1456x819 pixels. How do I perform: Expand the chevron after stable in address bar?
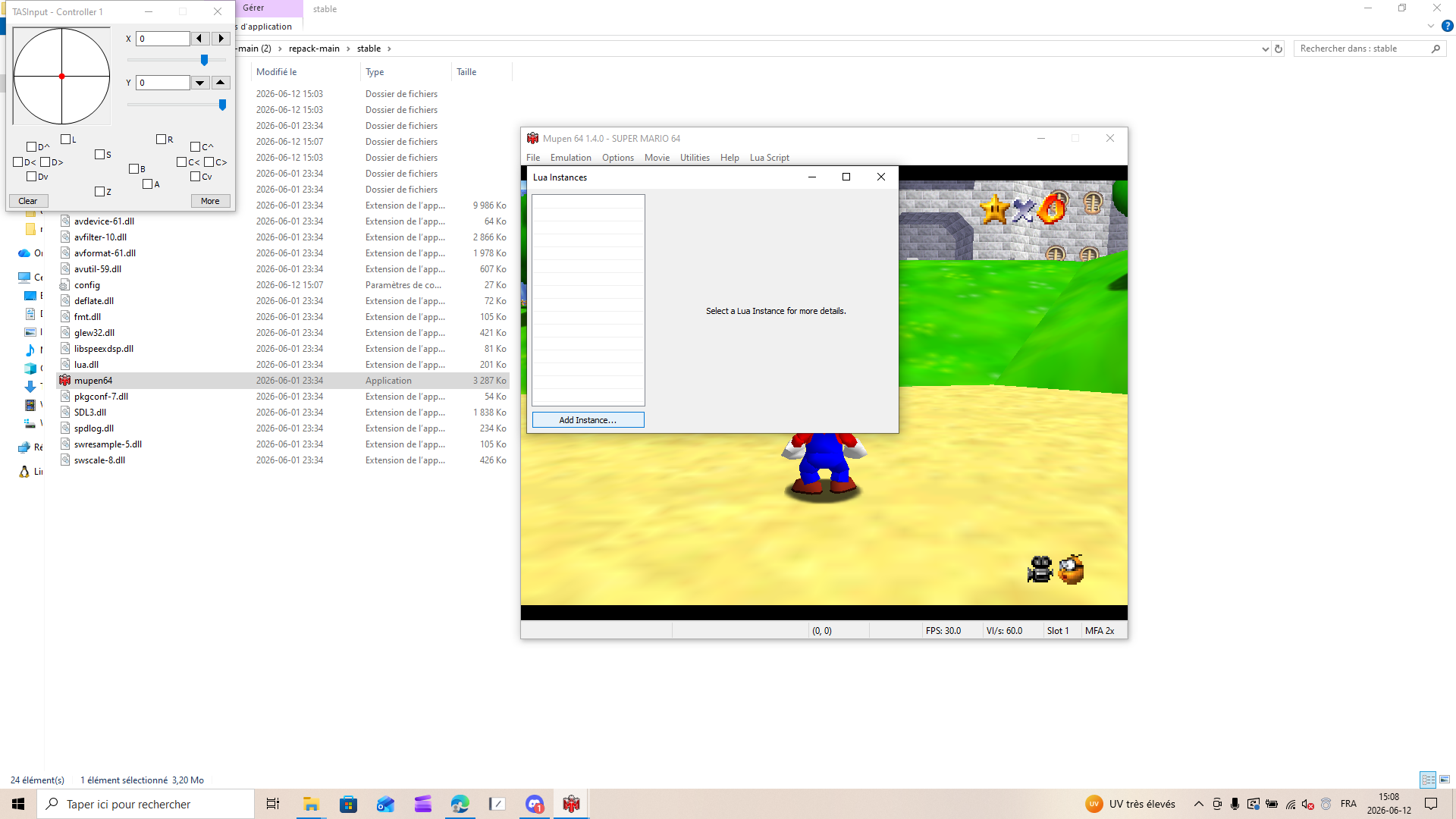click(x=389, y=49)
